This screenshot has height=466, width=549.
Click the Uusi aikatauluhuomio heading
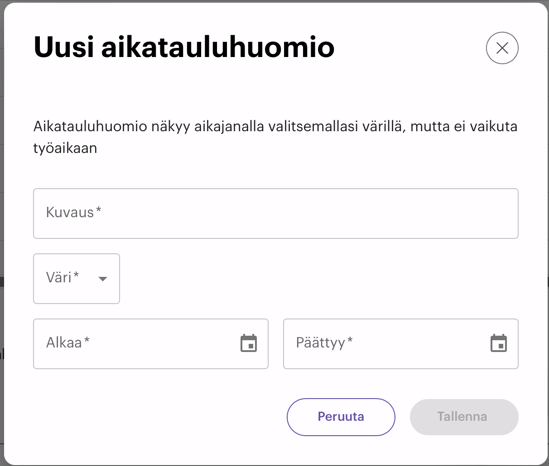pyautogui.click(x=184, y=47)
